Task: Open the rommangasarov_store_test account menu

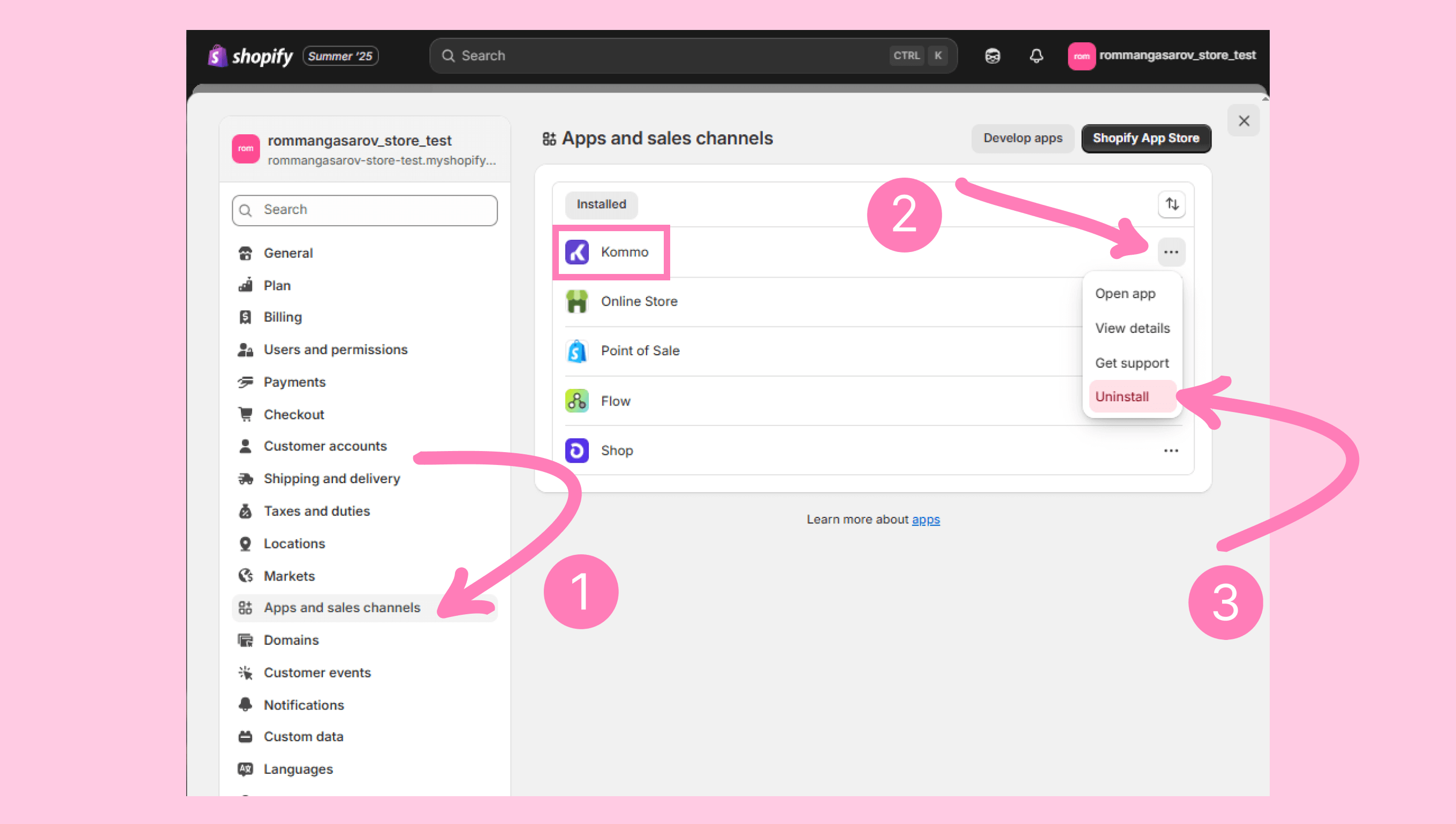Action: point(1161,56)
